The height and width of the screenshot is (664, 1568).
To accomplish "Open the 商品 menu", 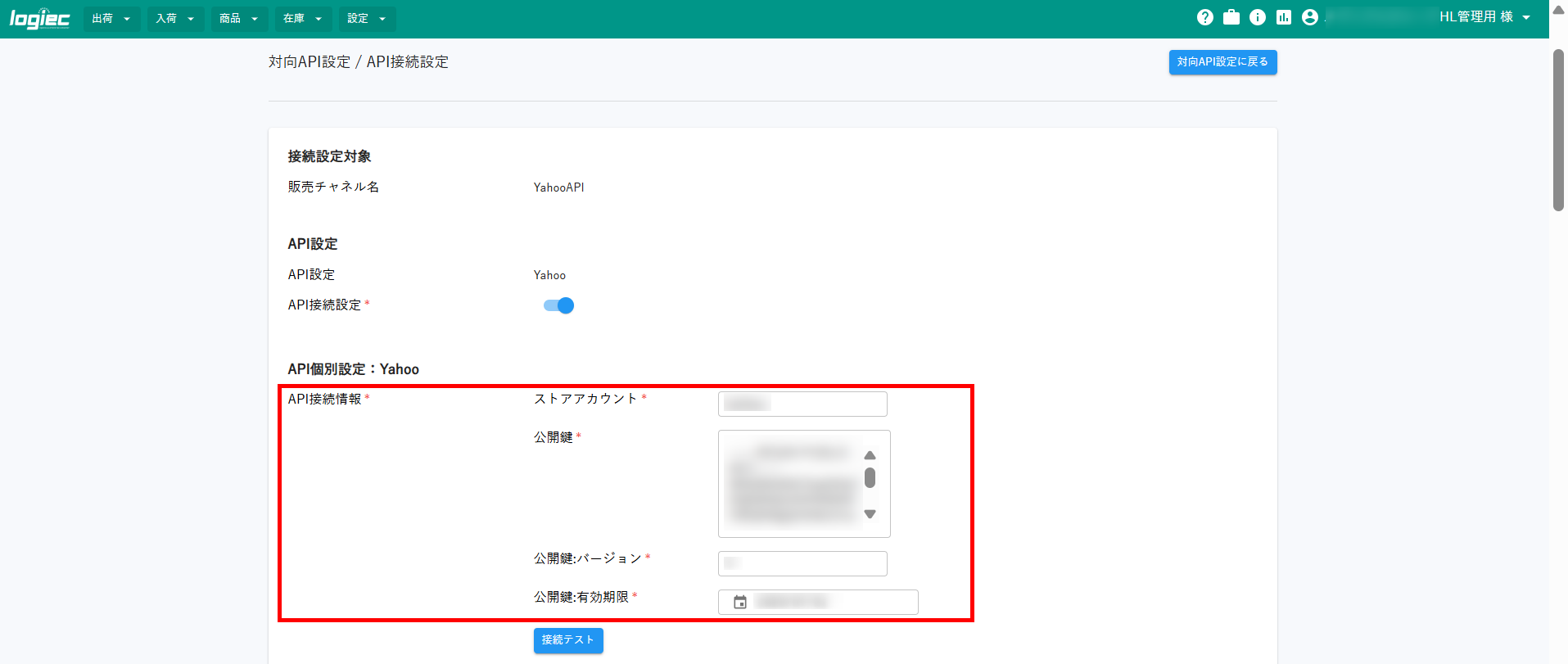I will (238, 19).
